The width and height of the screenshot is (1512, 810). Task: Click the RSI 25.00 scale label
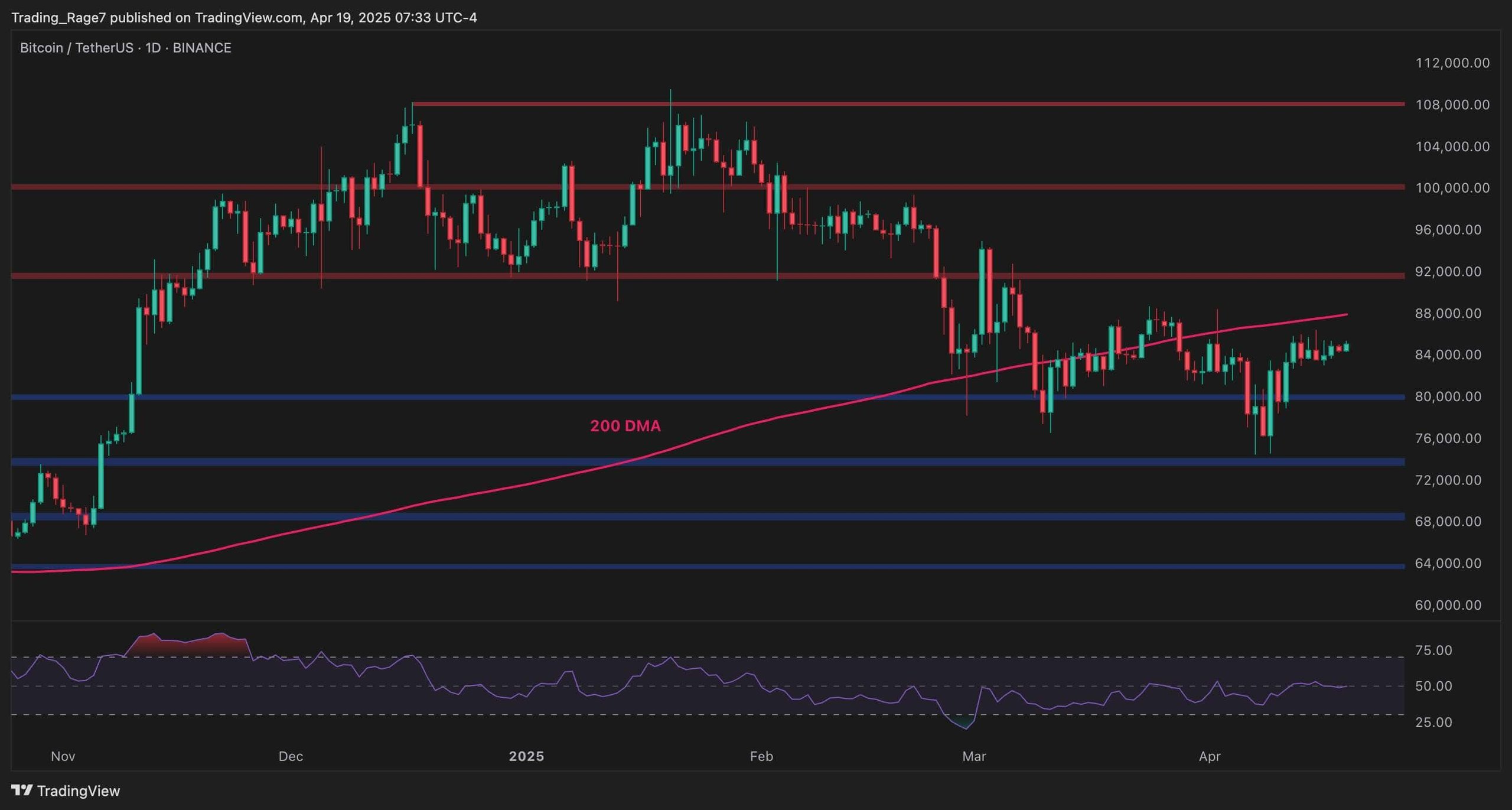(x=1433, y=722)
